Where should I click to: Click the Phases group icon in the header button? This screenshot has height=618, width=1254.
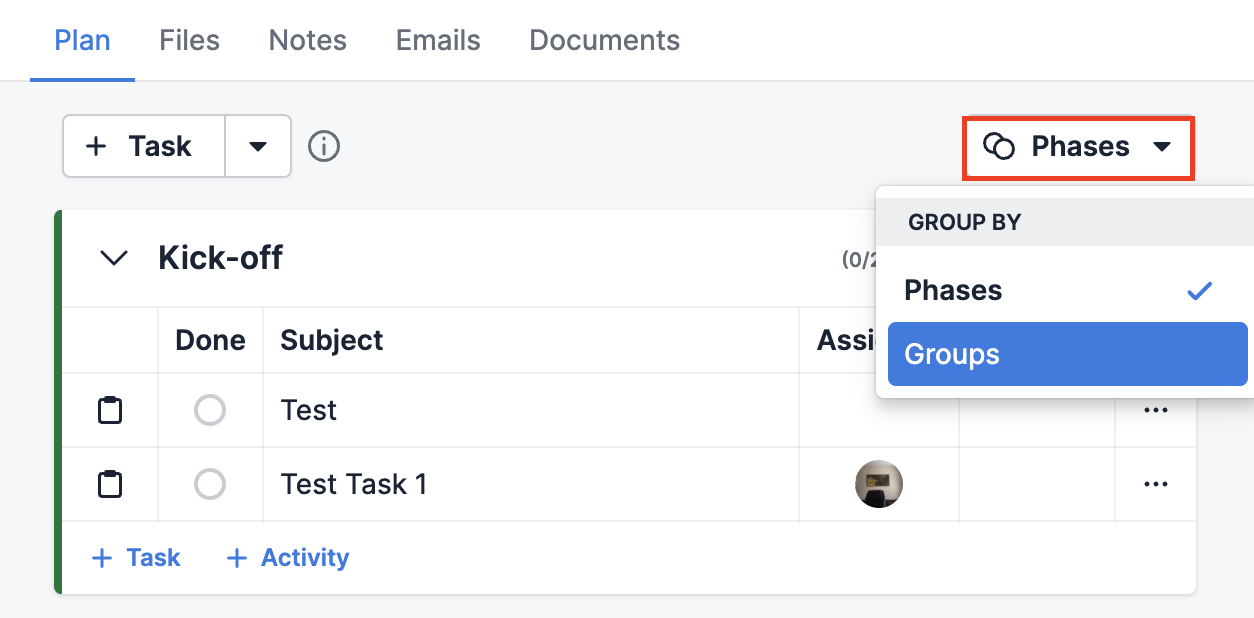pyautogui.click(x=998, y=146)
